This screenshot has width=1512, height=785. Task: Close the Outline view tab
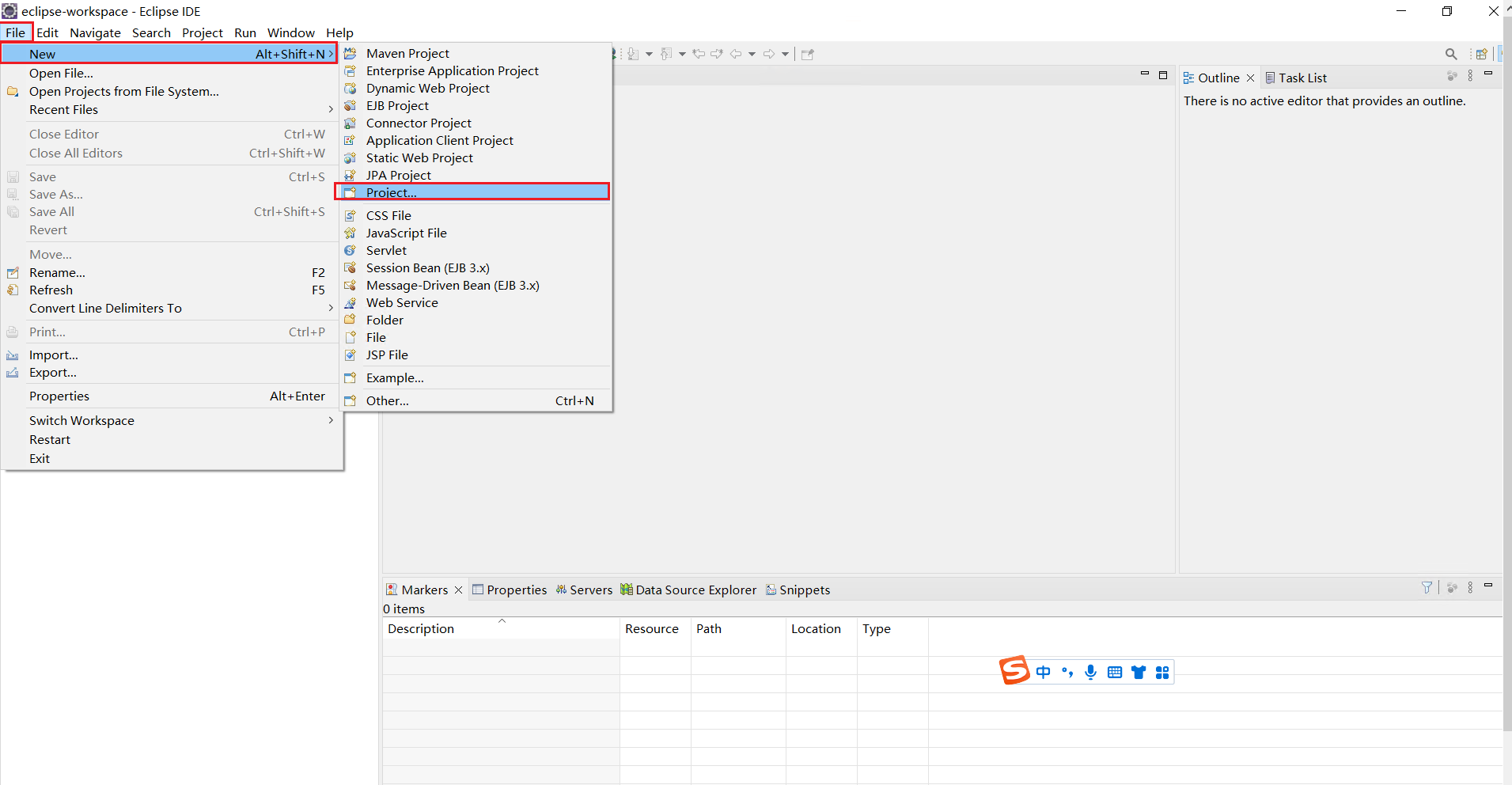click(1250, 78)
